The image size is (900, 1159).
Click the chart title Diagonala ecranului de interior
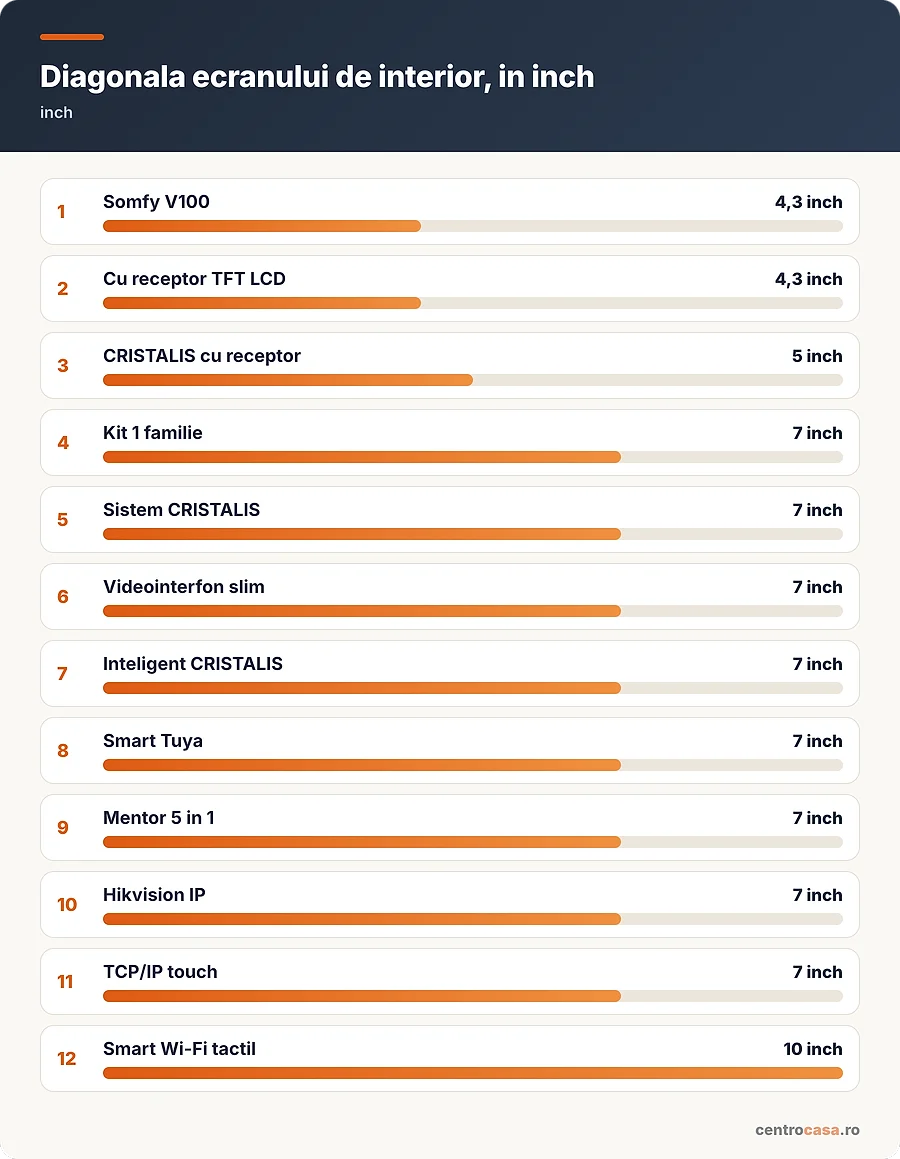tap(317, 77)
